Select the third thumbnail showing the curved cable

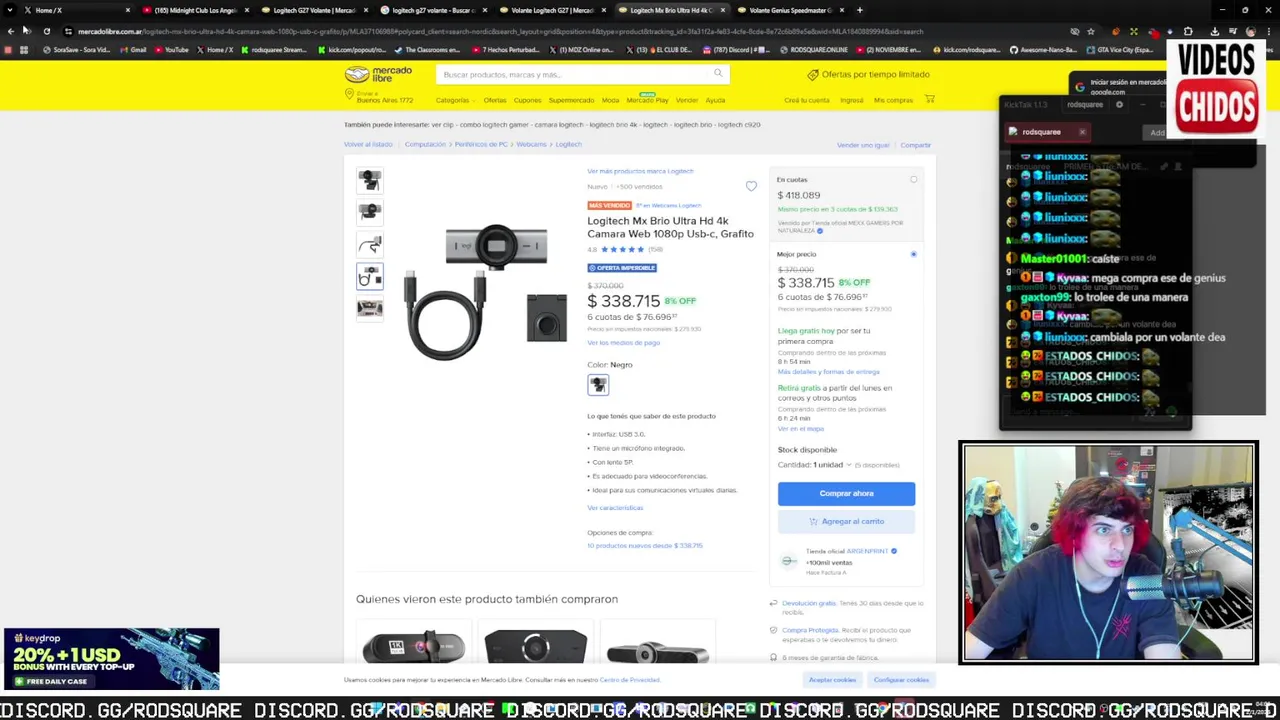pyautogui.click(x=370, y=244)
